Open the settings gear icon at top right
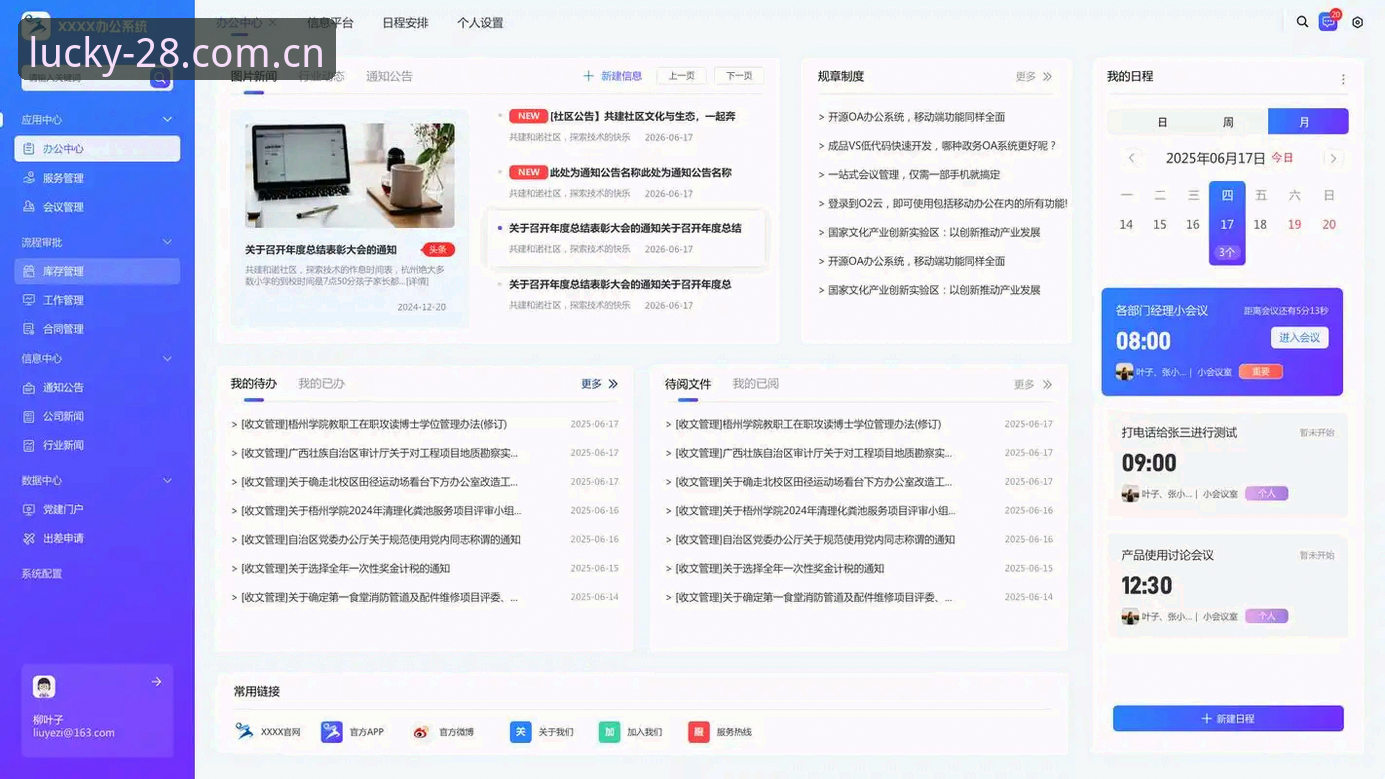Image resolution: width=1385 pixels, height=779 pixels. click(x=1357, y=22)
